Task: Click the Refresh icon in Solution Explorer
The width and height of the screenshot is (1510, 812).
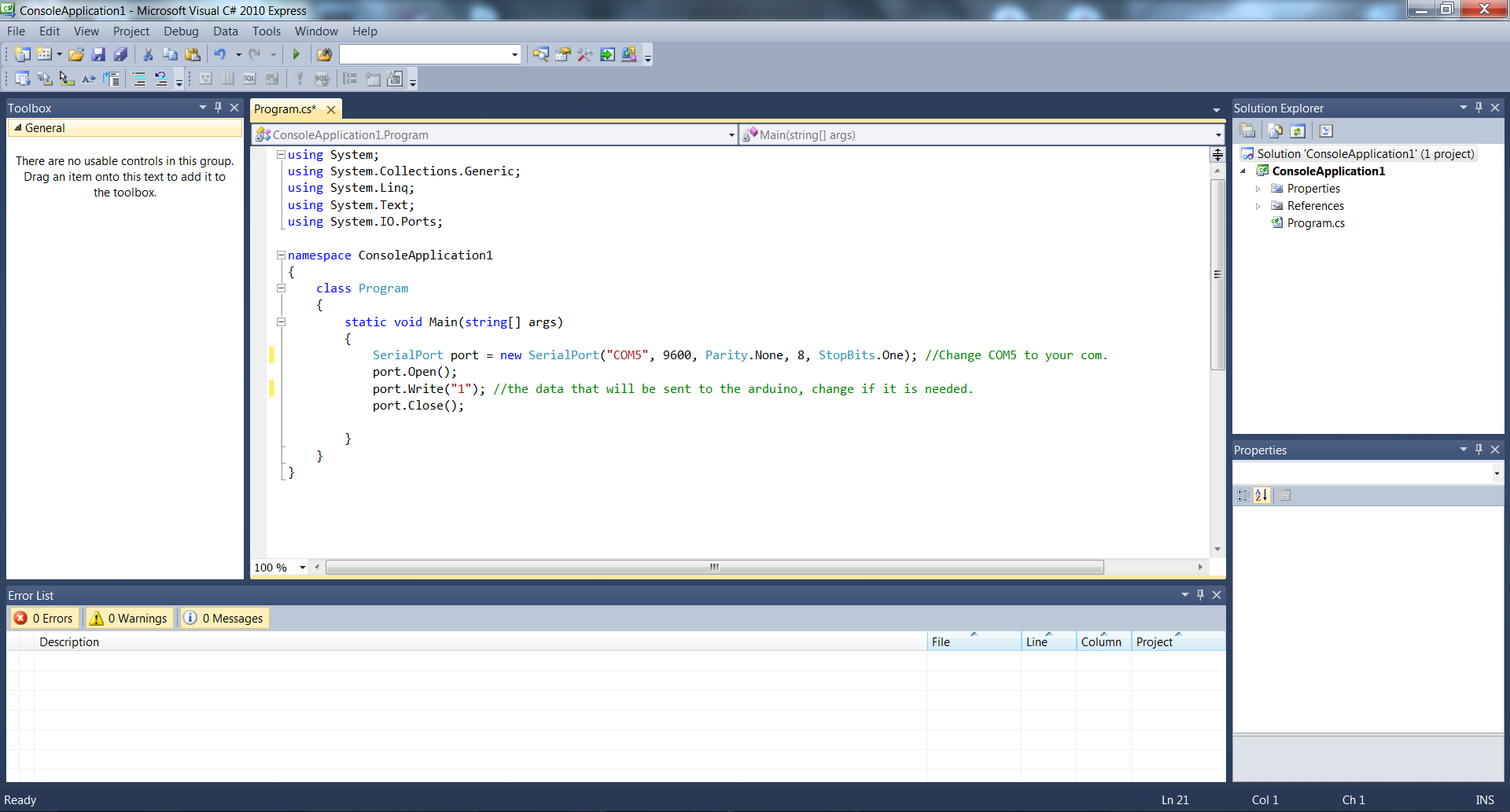Action: [1298, 130]
